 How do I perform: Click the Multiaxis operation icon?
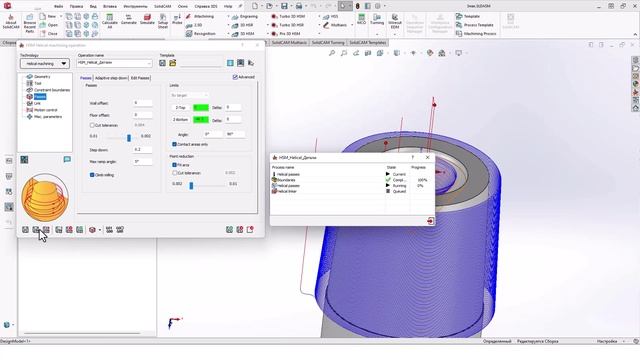click(335, 25)
